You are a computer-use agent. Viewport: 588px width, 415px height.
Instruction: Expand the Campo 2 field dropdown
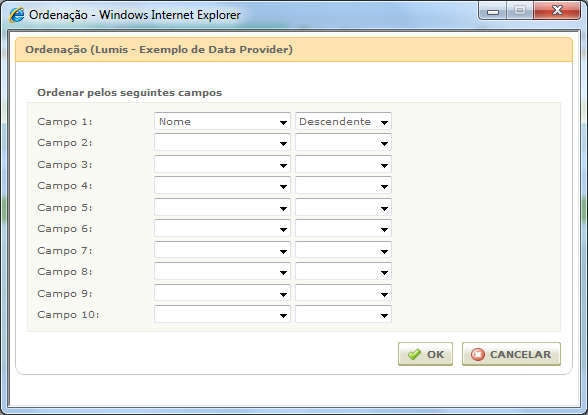click(x=222, y=142)
